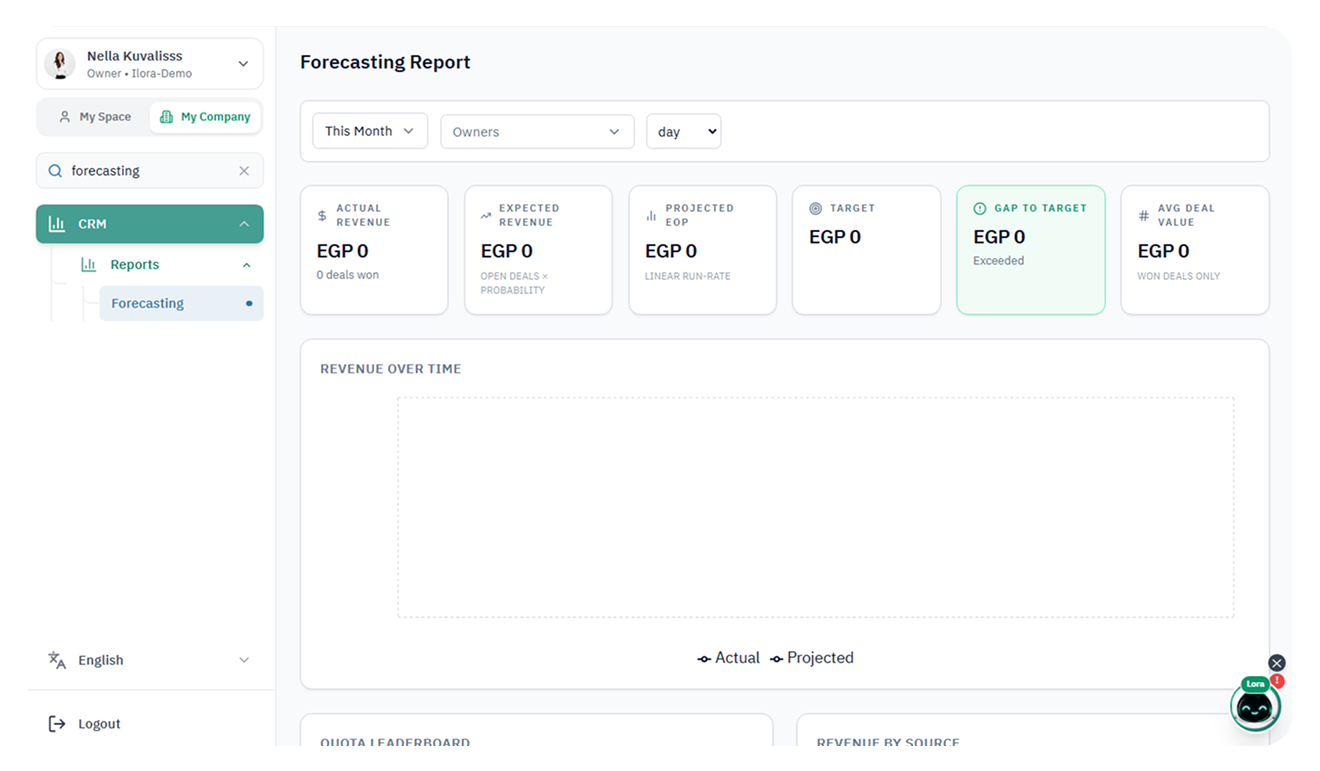Click the dollar icon on Actual Revenue

[x=322, y=216]
